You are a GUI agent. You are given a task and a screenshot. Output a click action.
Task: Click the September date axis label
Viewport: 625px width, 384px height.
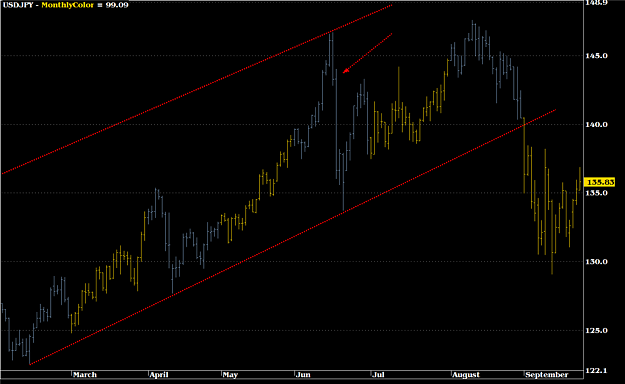[546, 375]
